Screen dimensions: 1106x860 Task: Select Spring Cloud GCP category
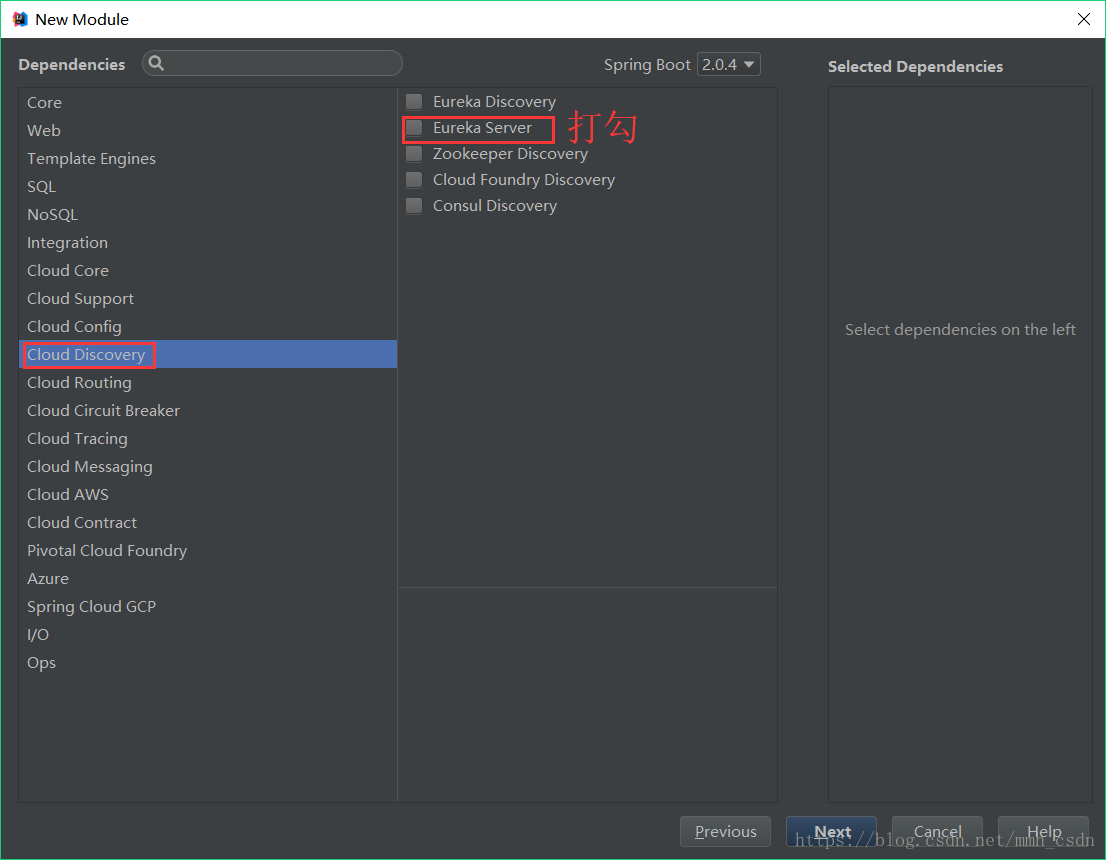click(208, 607)
